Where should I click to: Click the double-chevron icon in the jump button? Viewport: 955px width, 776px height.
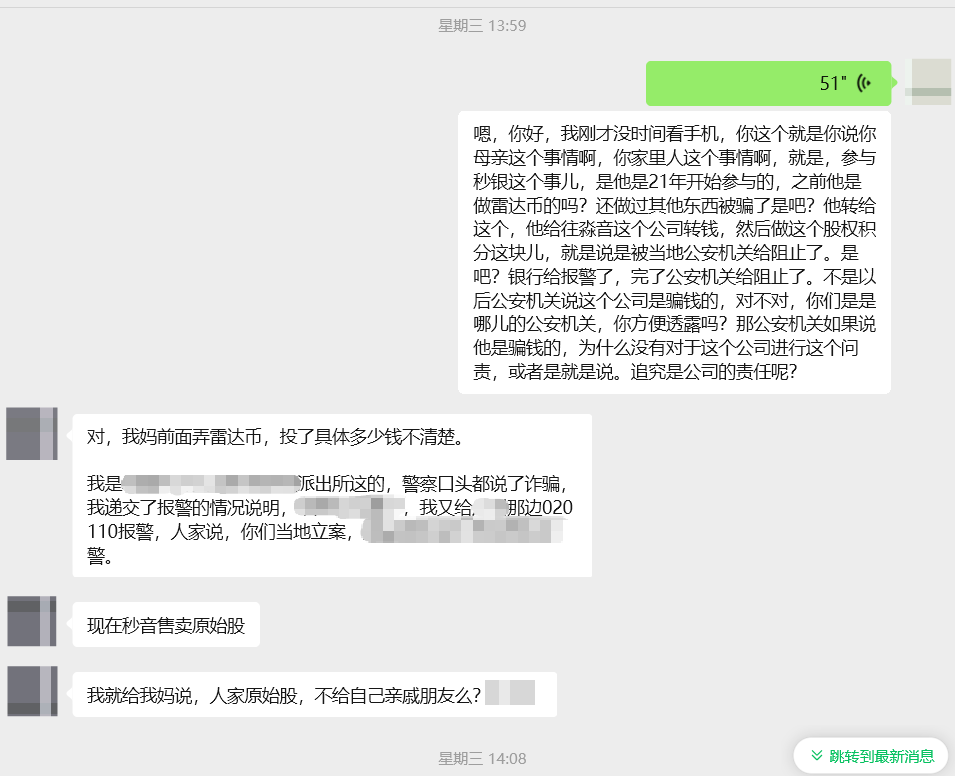(x=814, y=756)
